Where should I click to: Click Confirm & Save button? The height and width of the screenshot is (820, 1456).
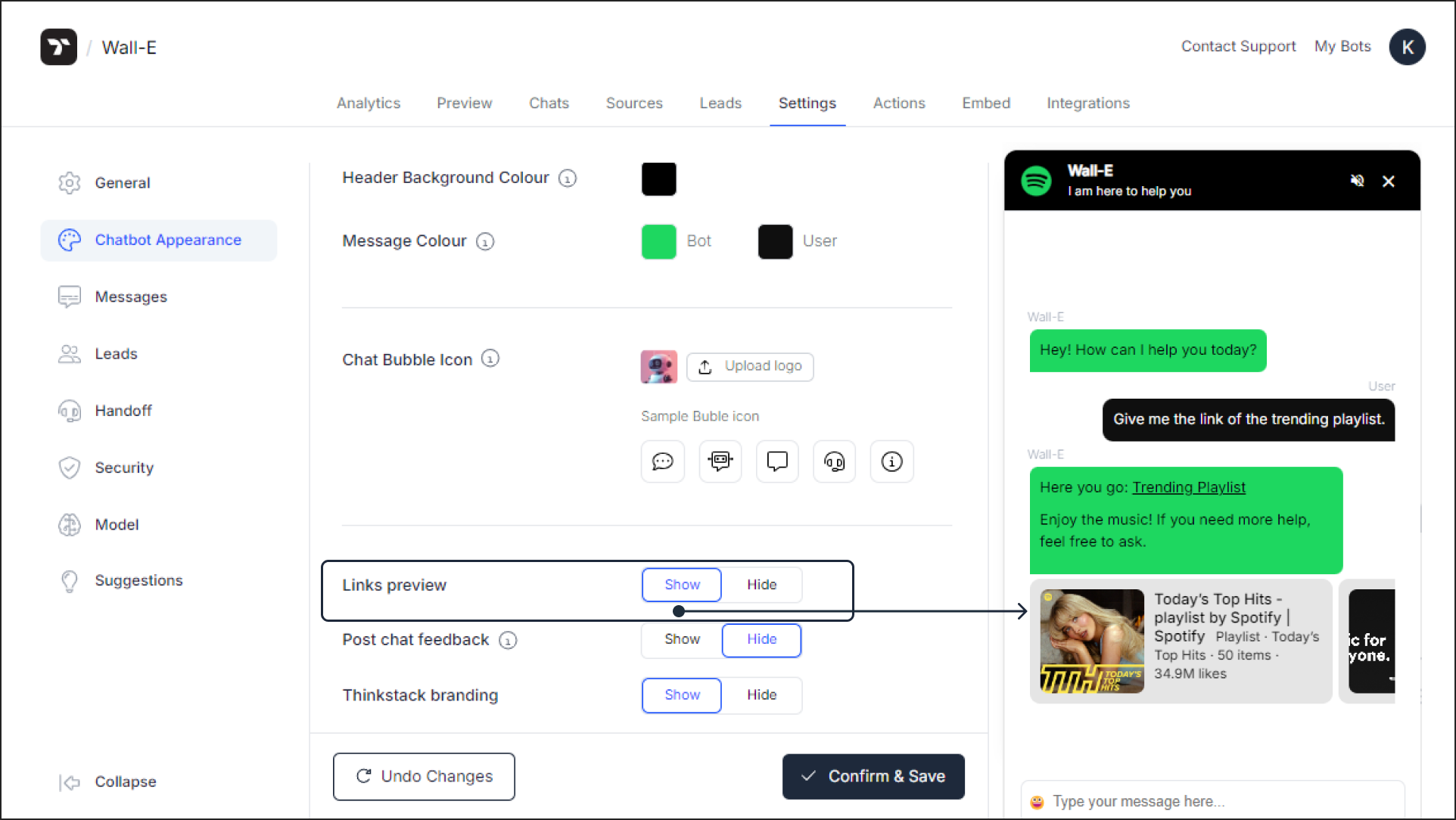(872, 776)
